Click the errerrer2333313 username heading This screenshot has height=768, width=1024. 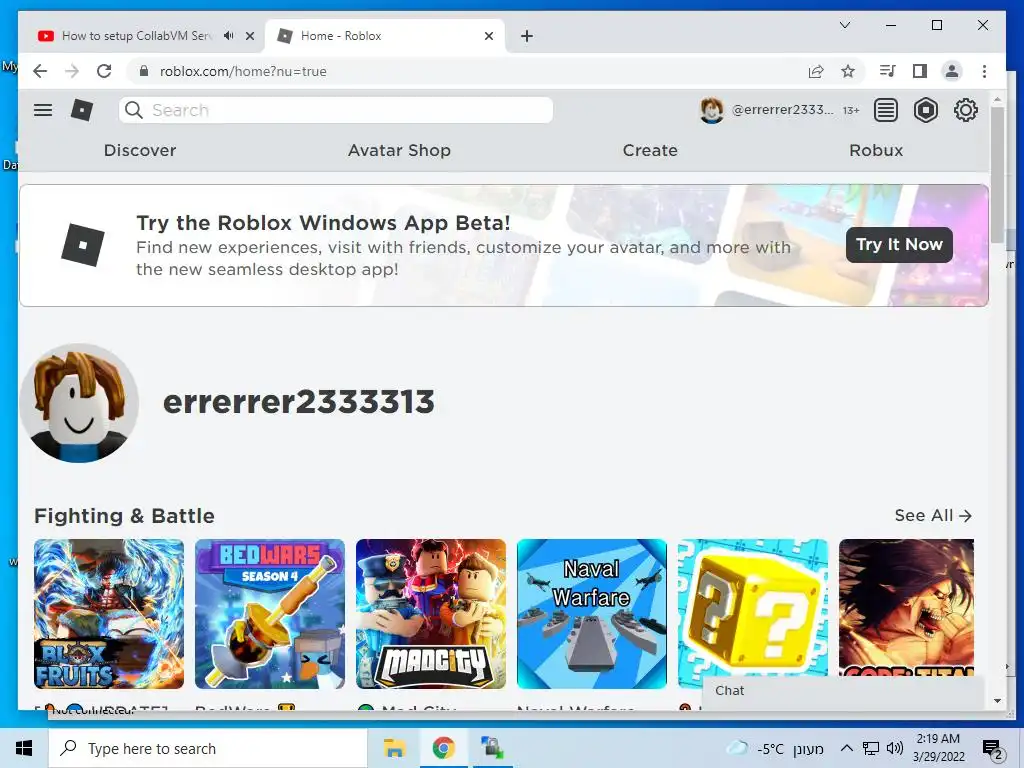click(x=298, y=401)
